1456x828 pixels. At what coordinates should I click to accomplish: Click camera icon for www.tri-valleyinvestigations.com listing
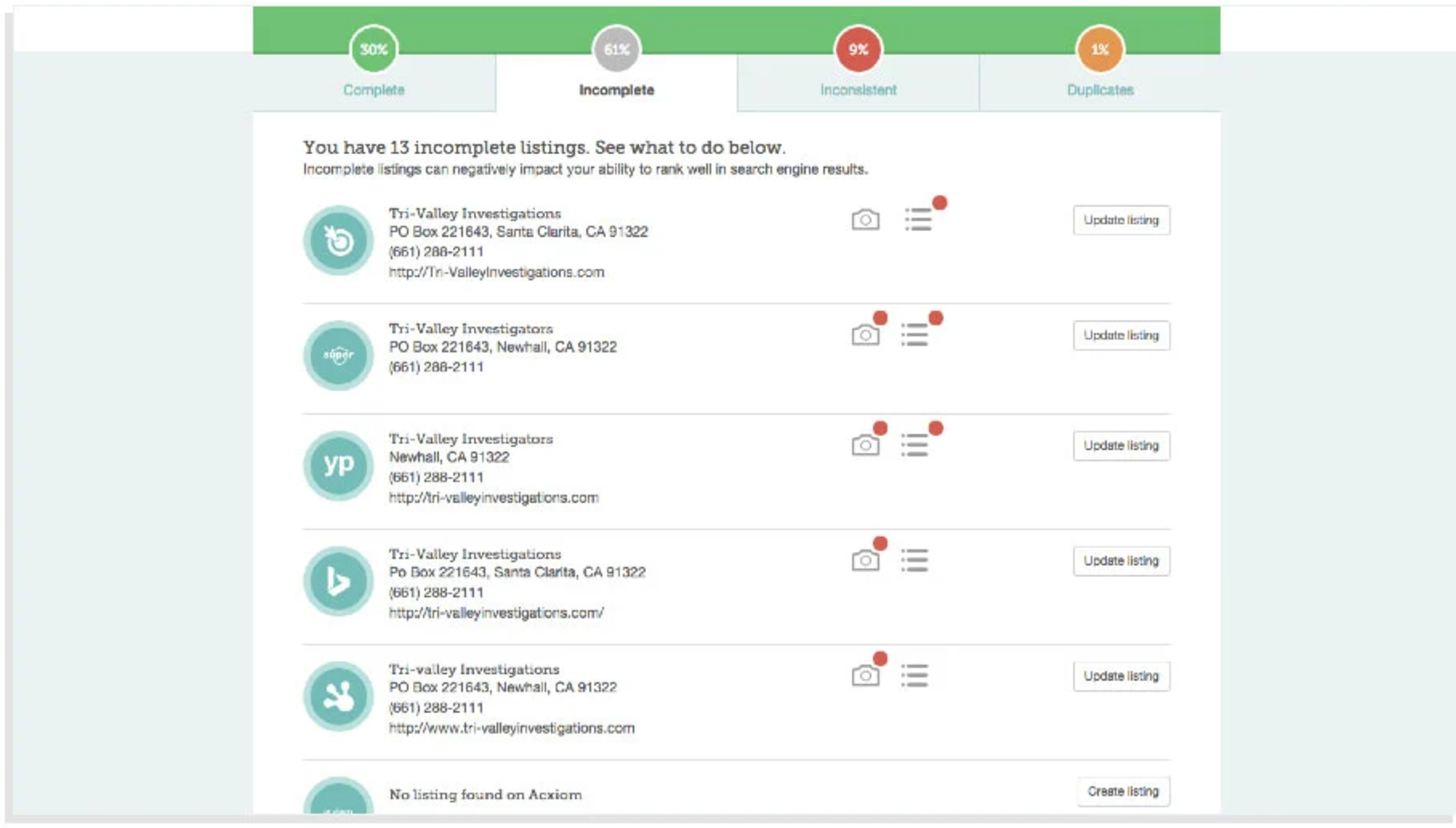click(865, 676)
